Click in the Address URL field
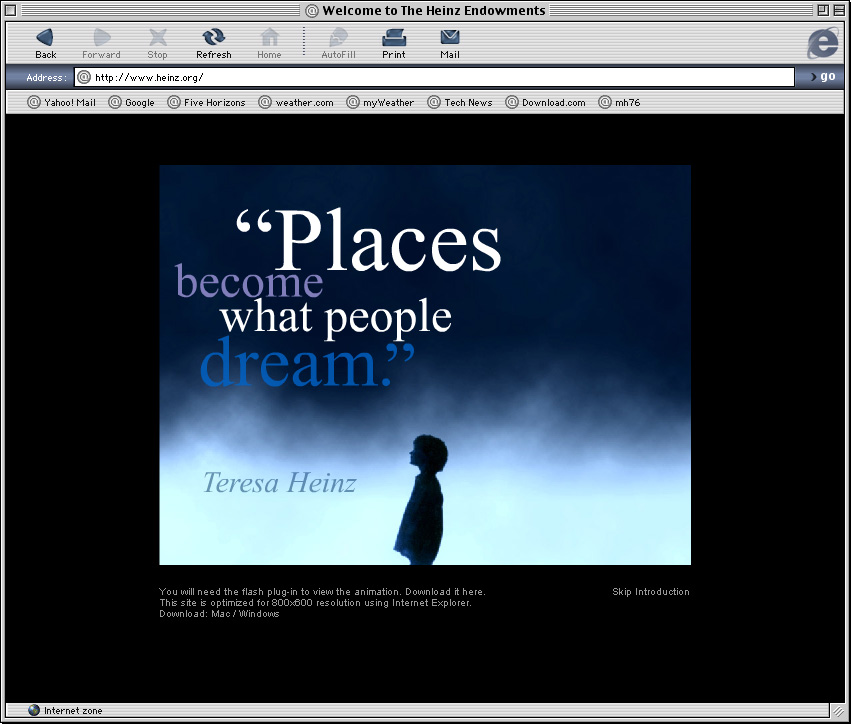 pyautogui.click(x=440, y=77)
